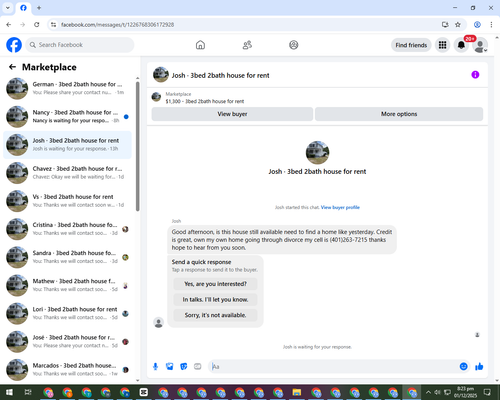Viewport: 500px width, 400px height.
Task: Click the site information icon in address bar
Action: pos(53,25)
